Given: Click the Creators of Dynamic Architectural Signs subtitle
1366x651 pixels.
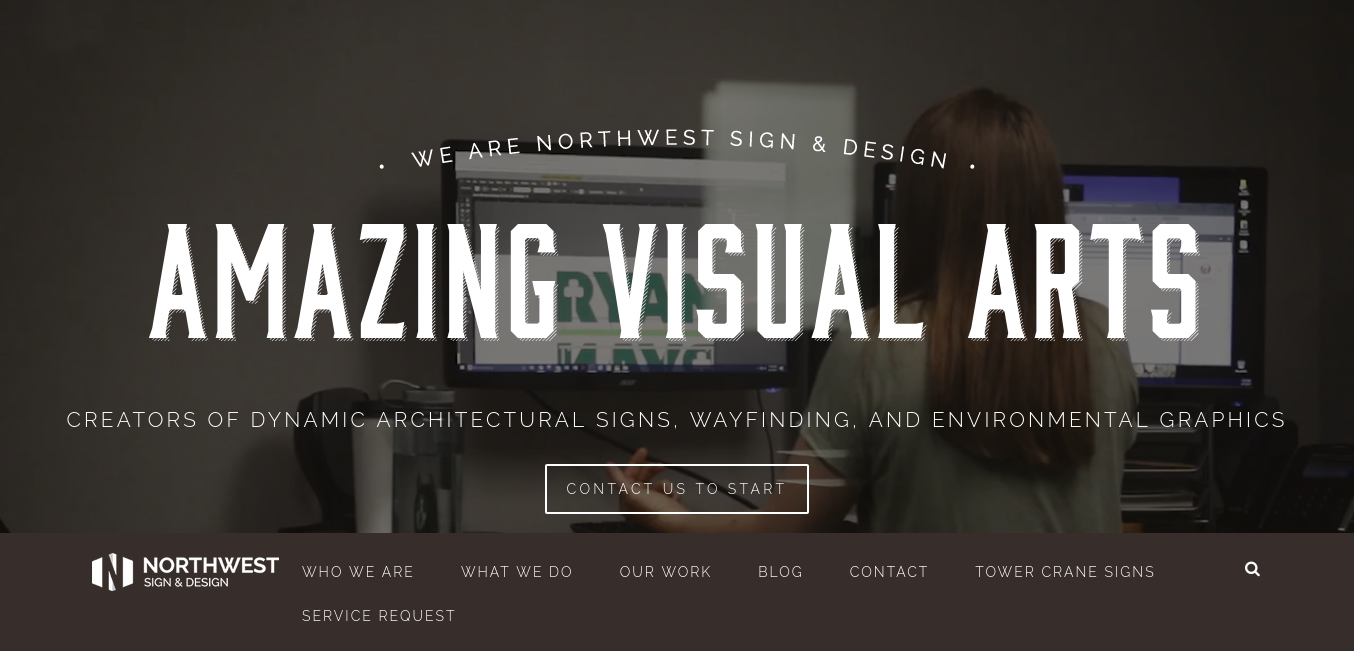Looking at the screenshot, I should (677, 420).
